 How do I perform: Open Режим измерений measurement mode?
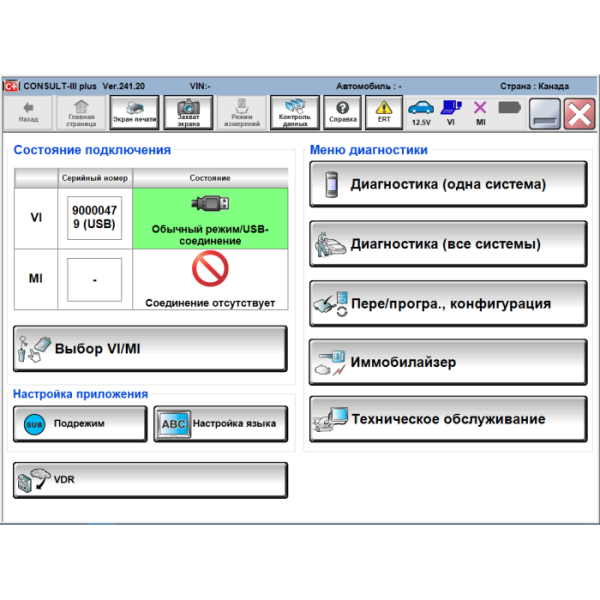[x=242, y=112]
